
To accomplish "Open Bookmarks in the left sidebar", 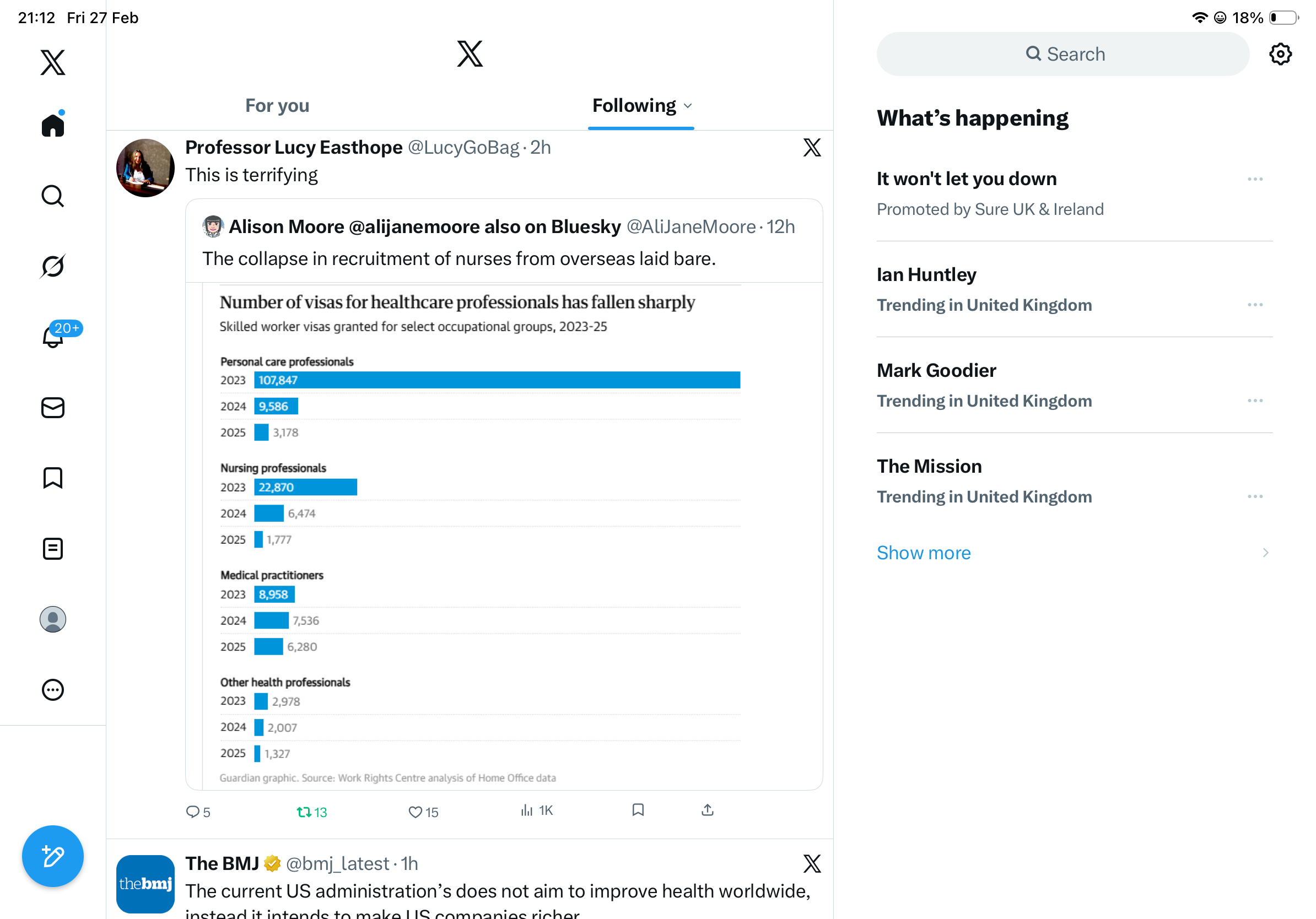I will click(53, 478).
